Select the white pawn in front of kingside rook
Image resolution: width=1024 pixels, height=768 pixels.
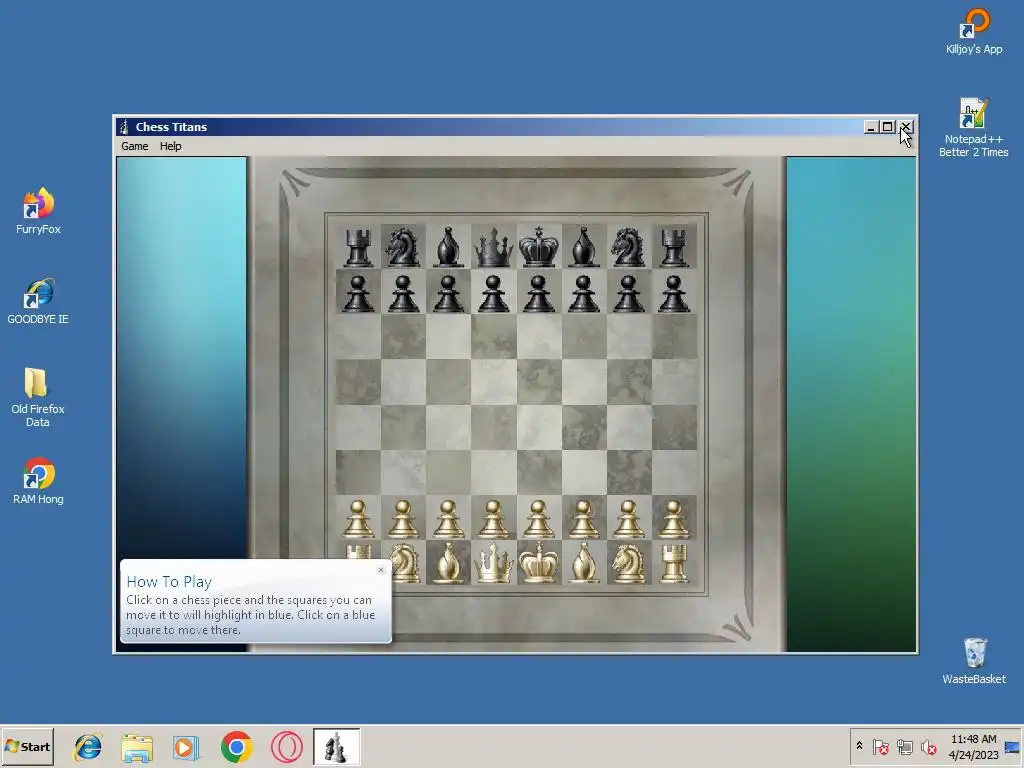tap(673, 519)
